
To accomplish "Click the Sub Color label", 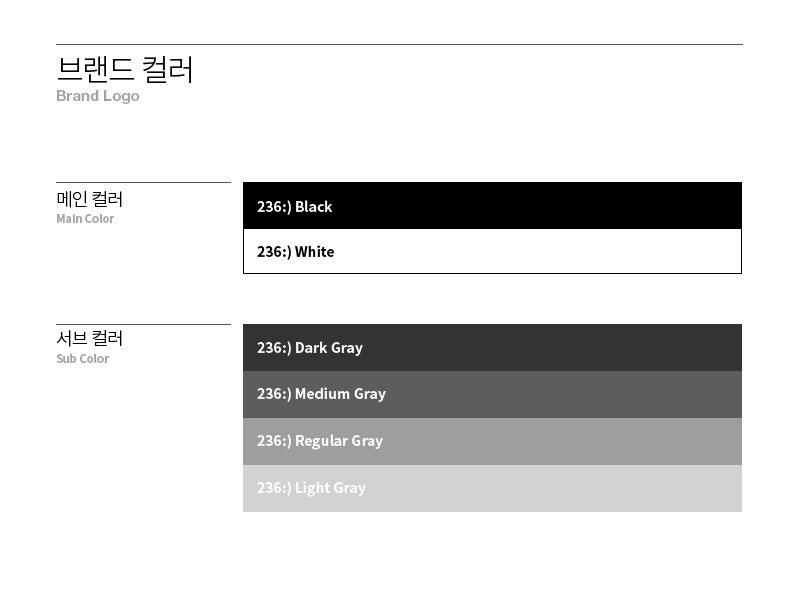I will [83, 359].
